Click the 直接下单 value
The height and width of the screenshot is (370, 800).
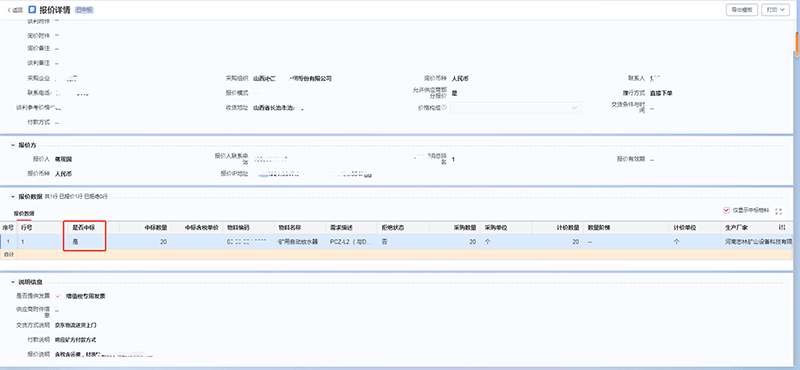coord(661,93)
